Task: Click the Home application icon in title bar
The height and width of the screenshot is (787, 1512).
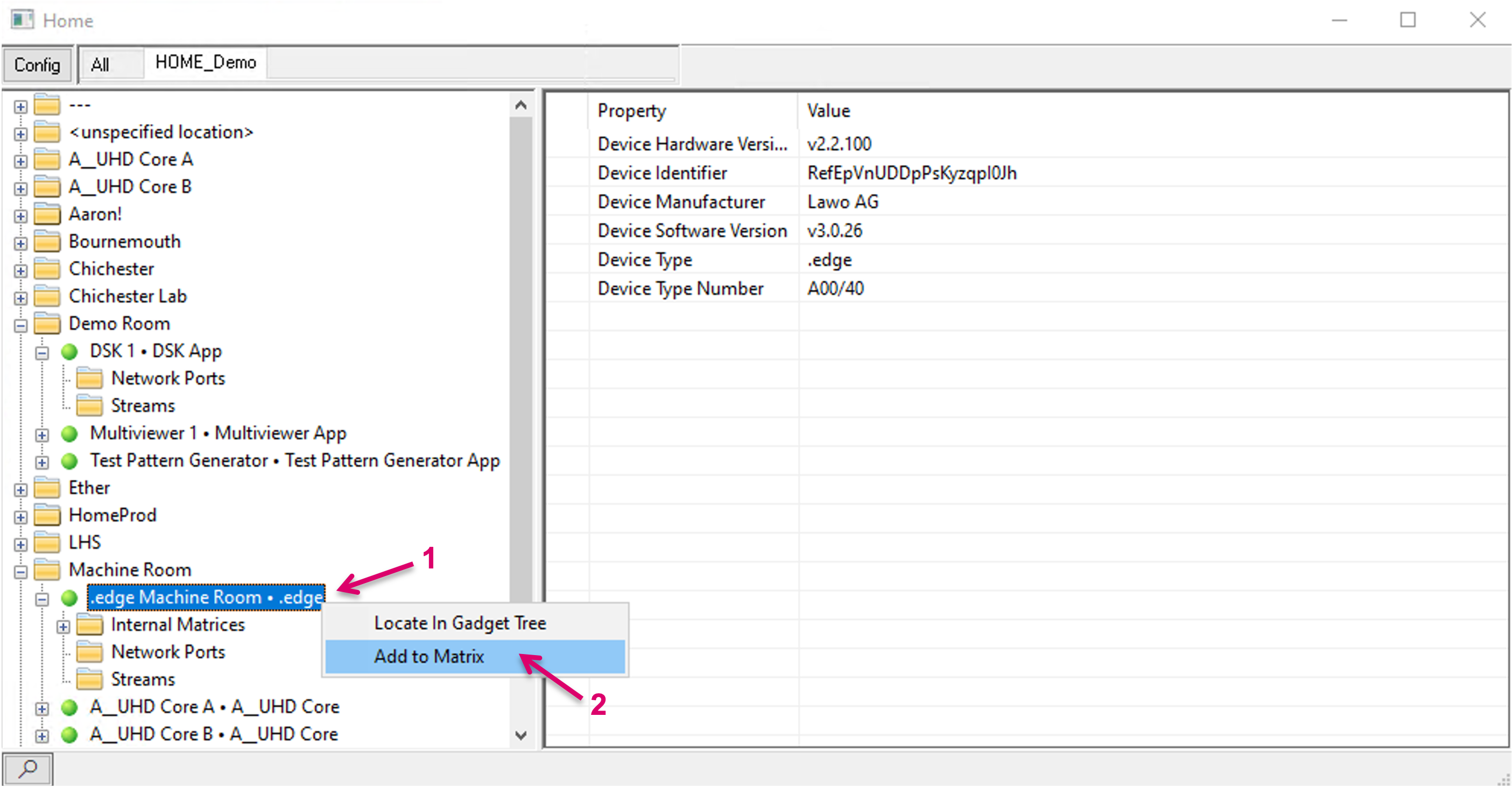Action: [22, 20]
